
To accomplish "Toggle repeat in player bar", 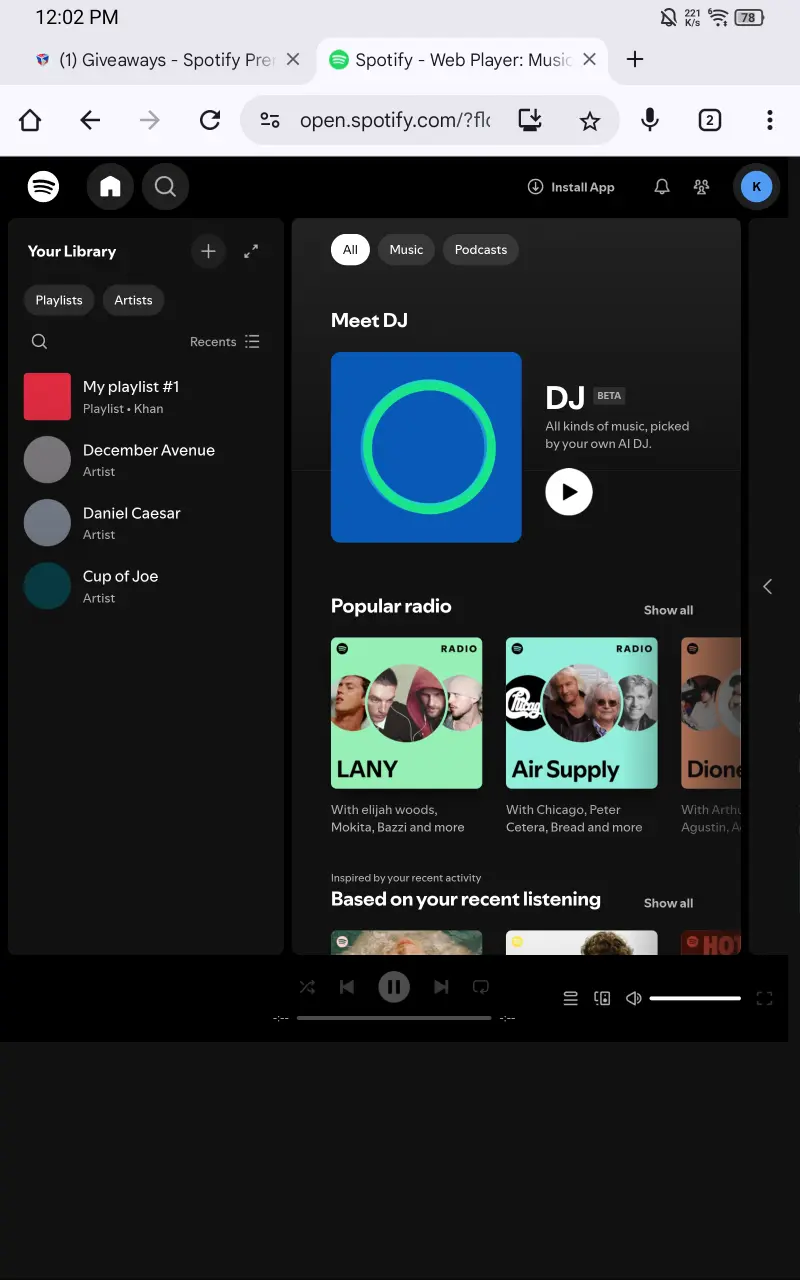I will 481,987.
